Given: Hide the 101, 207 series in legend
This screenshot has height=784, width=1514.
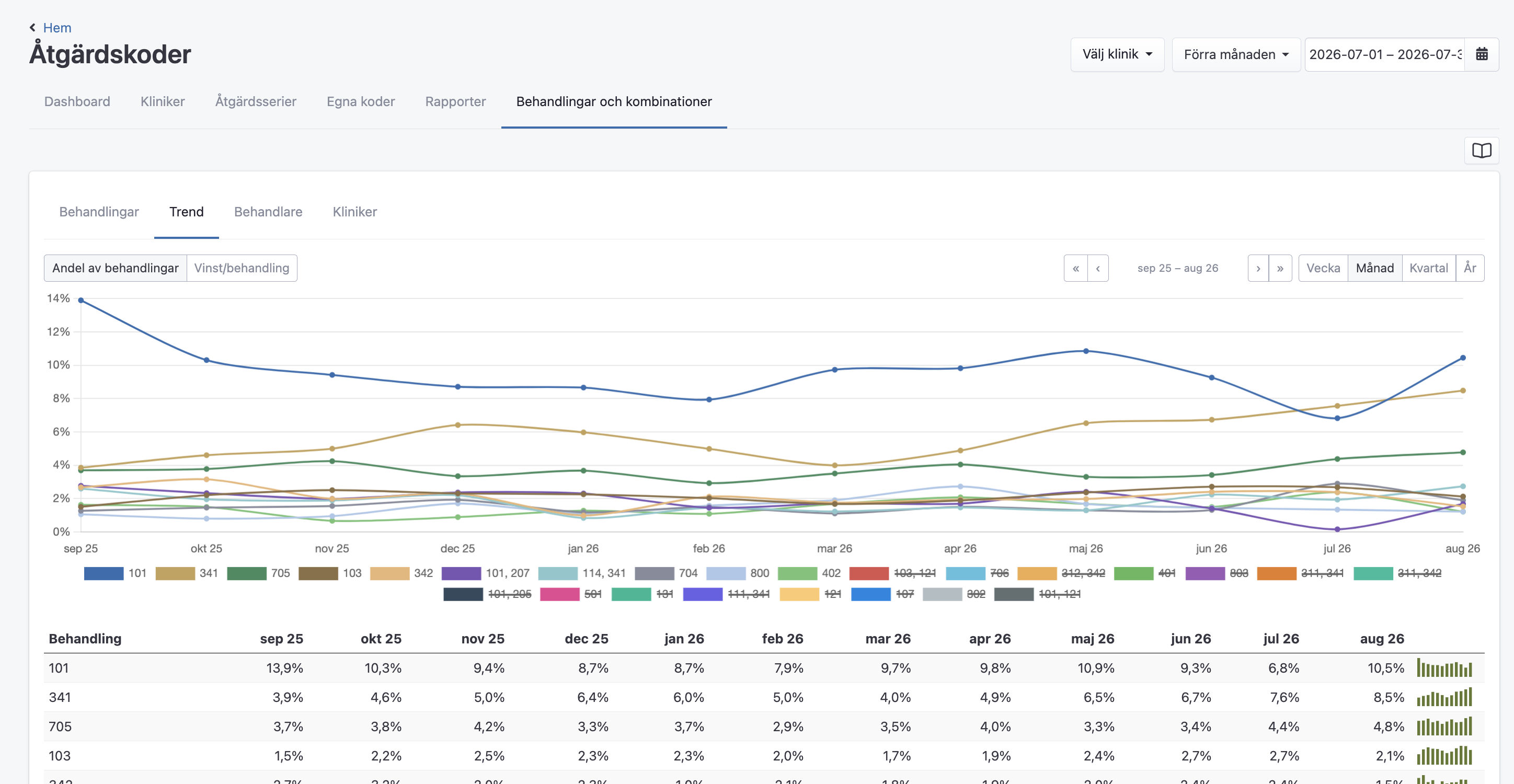Looking at the screenshot, I should point(486,573).
